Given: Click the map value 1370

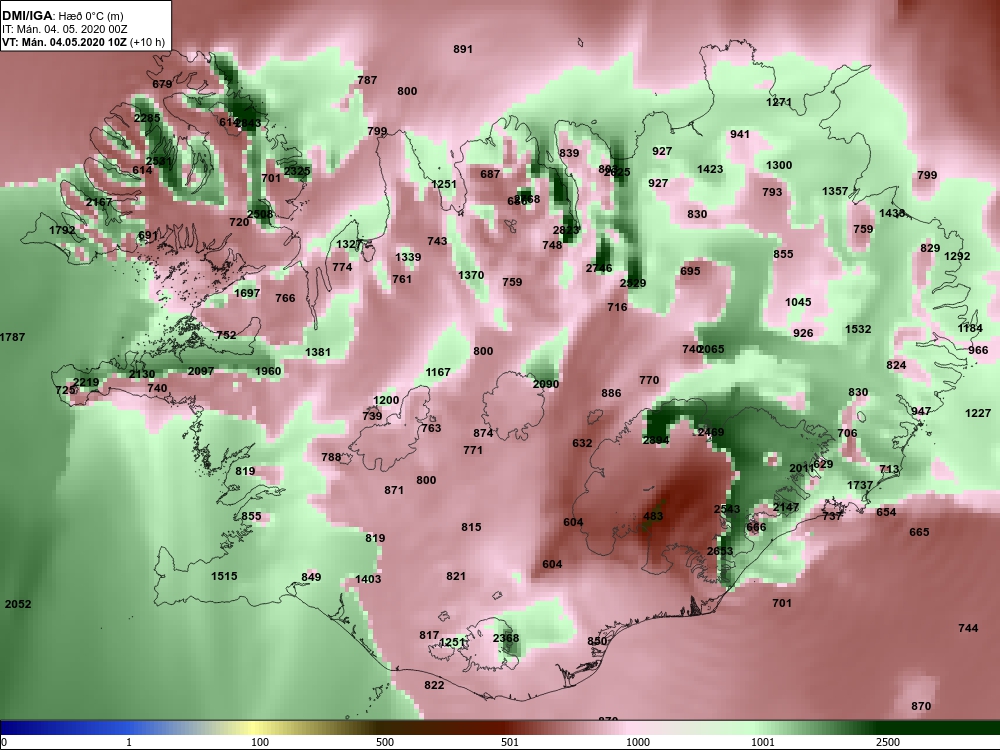Looking at the screenshot, I should pyautogui.click(x=471, y=275).
